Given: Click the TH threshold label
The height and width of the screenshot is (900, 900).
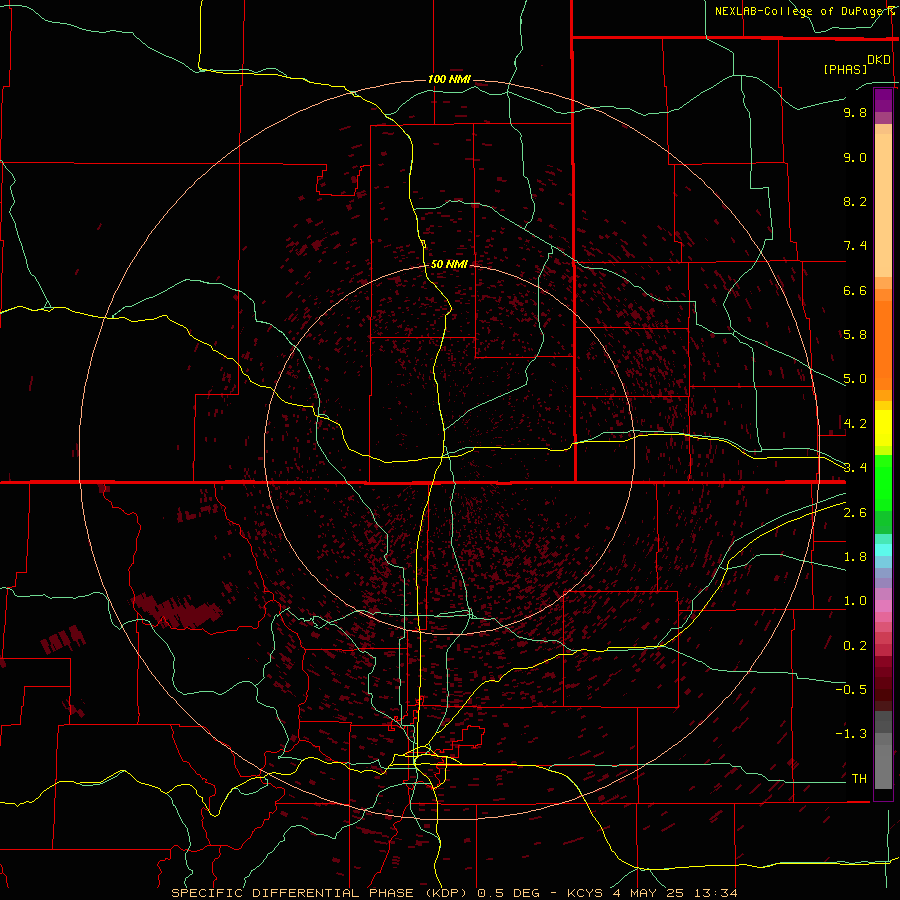Looking at the screenshot, I should (859, 779).
